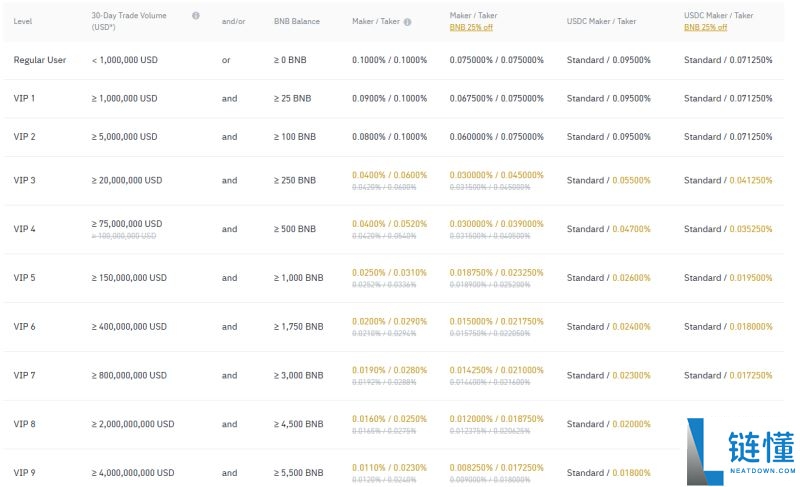Click the ≥ 0 BNB balance cell
Viewport: 800px width, 487px height.
pyautogui.click(x=290, y=60)
